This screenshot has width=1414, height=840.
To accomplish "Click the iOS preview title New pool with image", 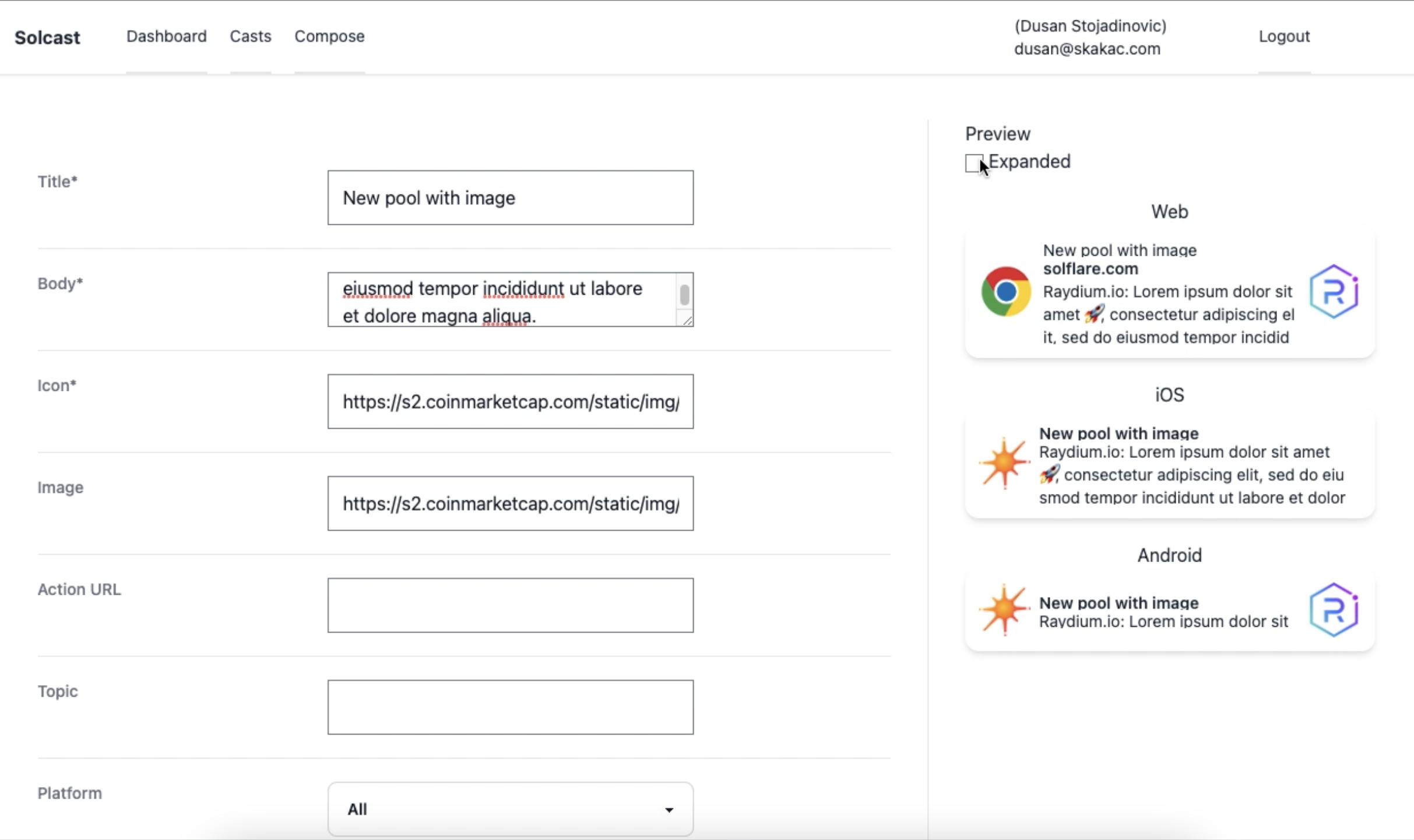I will (1119, 433).
